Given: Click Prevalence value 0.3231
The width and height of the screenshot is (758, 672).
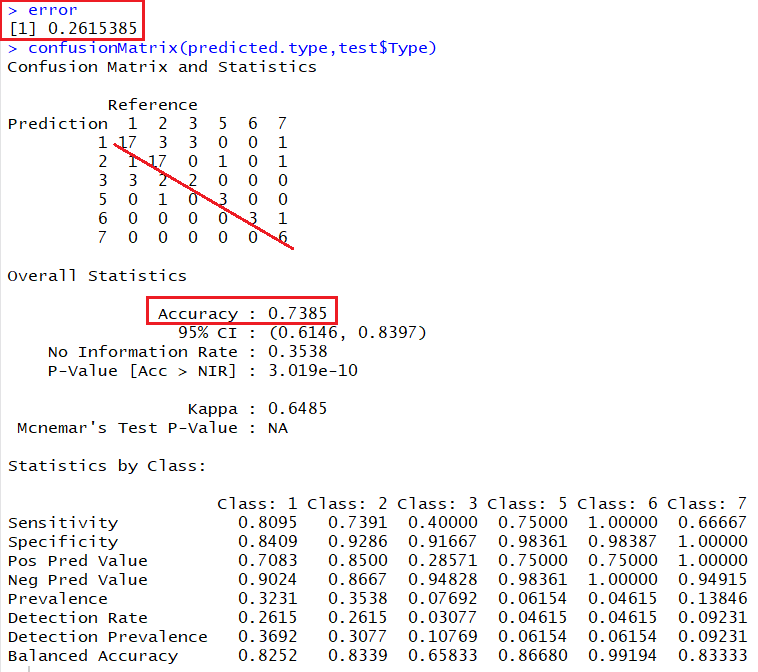Looking at the screenshot, I should pyautogui.click(x=267, y=599).
